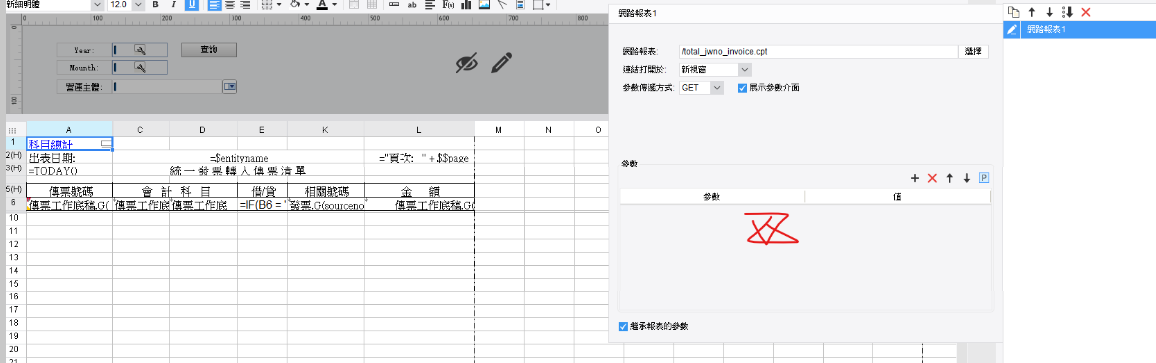The image size is (1156, 363).
Task: Select the Year input widget
Action: [x=140, y=49]
